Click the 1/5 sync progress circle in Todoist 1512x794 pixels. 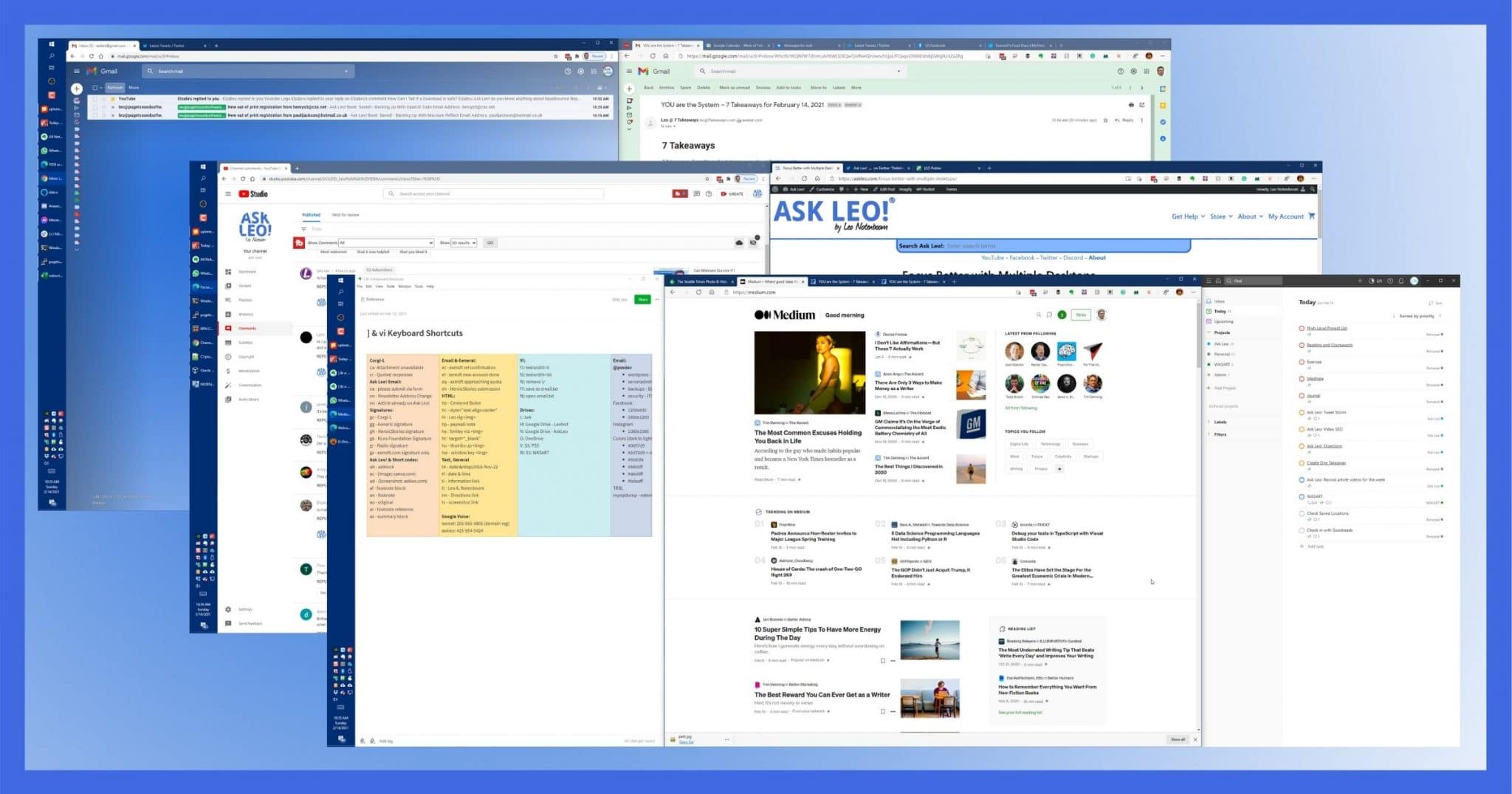1372,281
